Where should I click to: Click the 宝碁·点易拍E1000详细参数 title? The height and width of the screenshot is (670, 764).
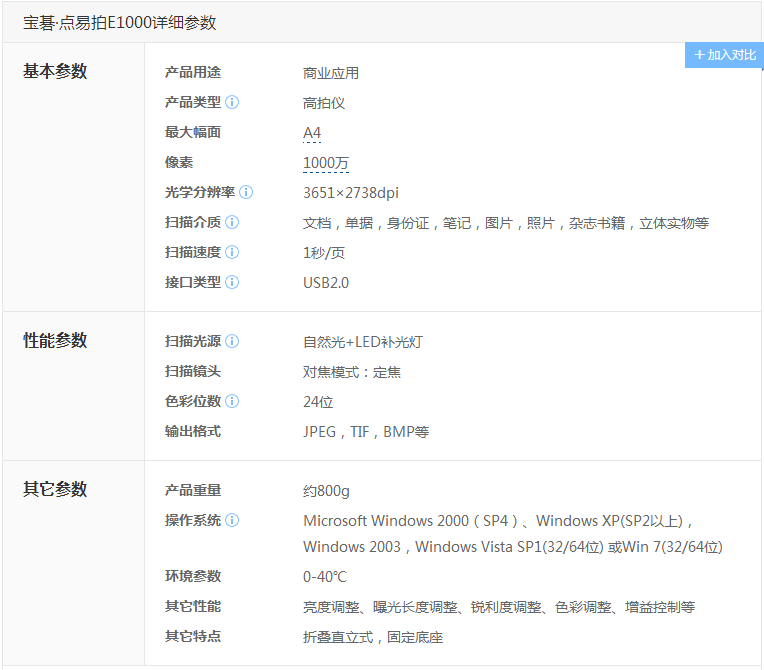119,22
